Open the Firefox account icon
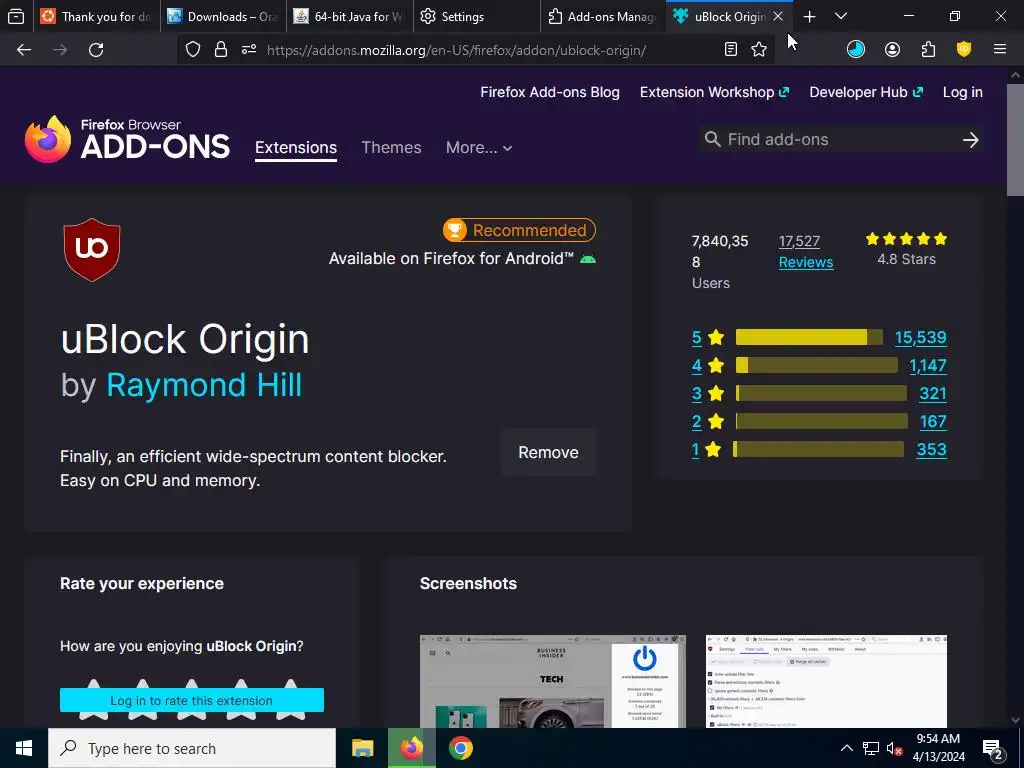 892,50
